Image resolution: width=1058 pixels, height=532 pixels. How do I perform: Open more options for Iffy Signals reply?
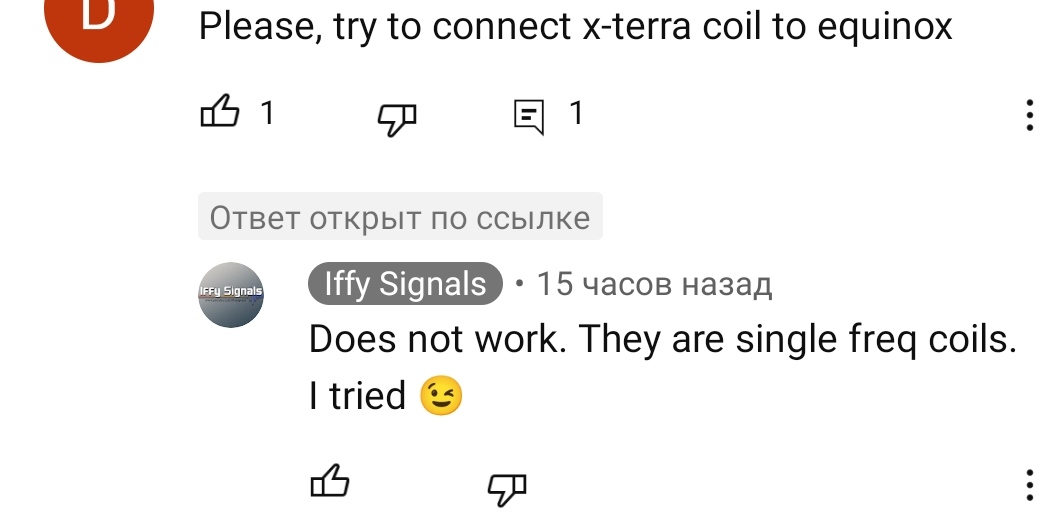point(1029,484)
